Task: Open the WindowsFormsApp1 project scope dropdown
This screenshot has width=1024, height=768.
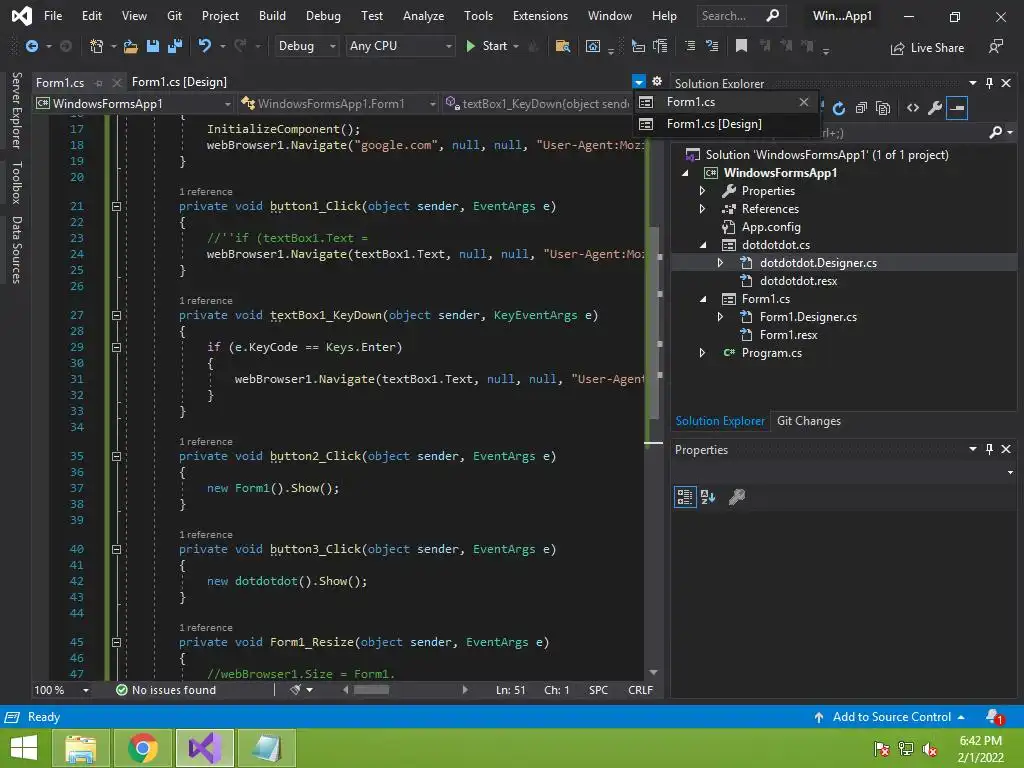Action: [x=134, y=104]
